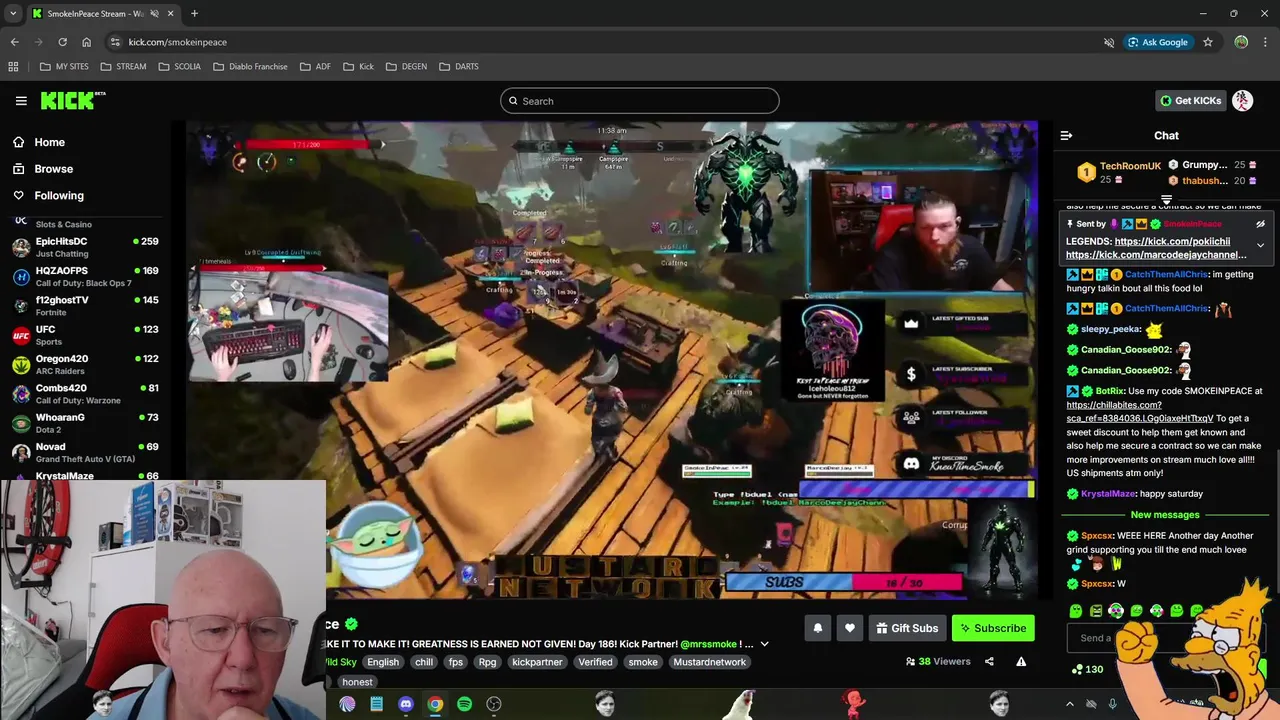Screen dimensions: 1280x720
Task: Click KrystalMaze username in chat
Action: click(1108, 494)
